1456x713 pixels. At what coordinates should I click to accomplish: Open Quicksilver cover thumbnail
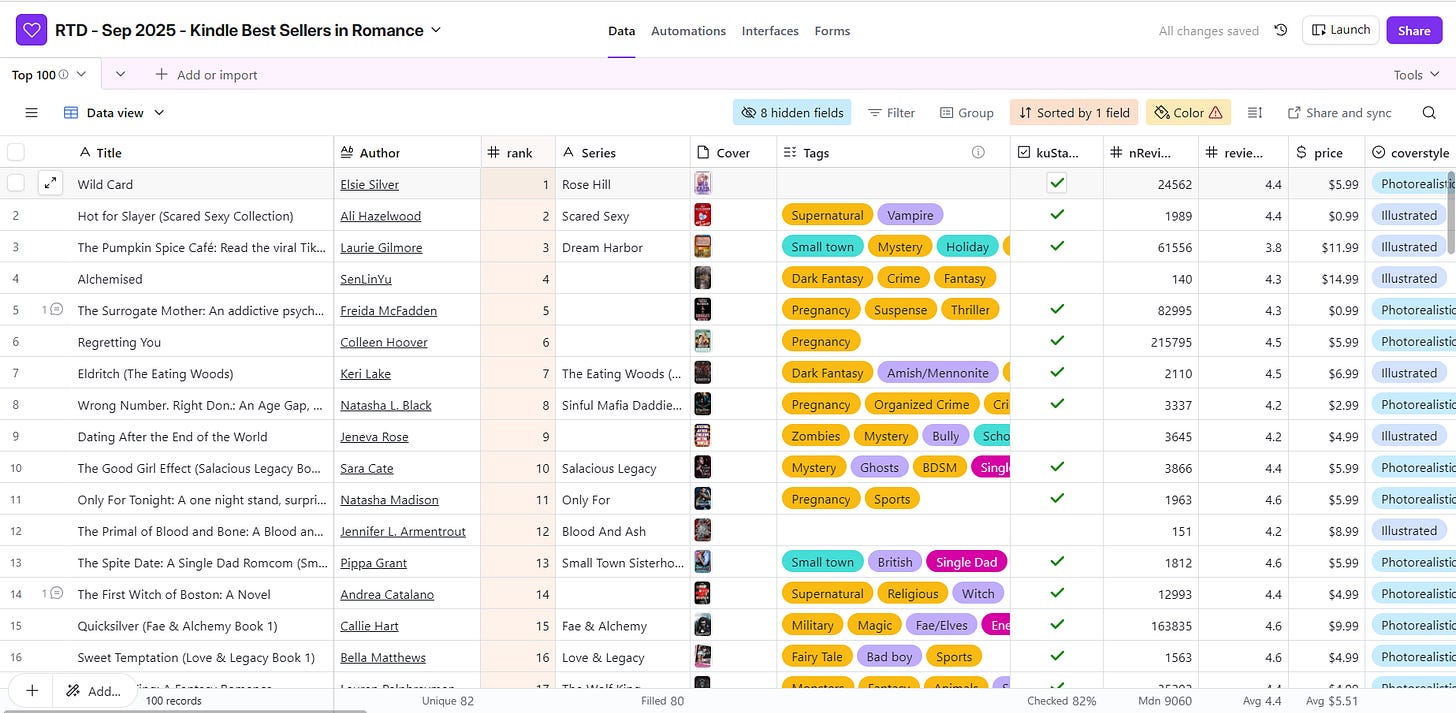point(703,625)
